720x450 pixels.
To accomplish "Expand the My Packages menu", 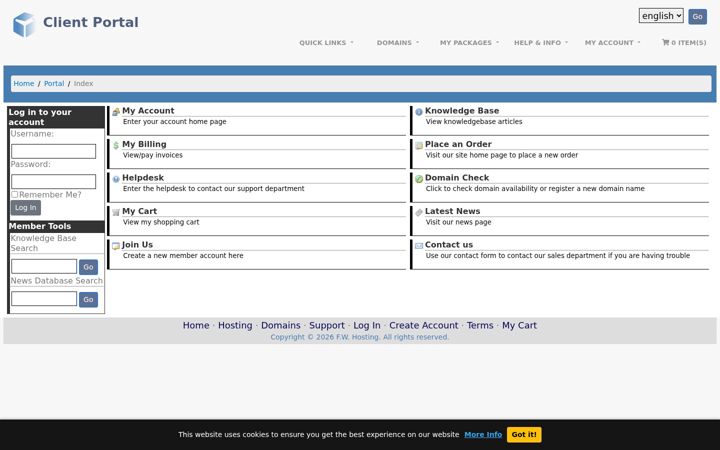I will click(x=469, y=43).
